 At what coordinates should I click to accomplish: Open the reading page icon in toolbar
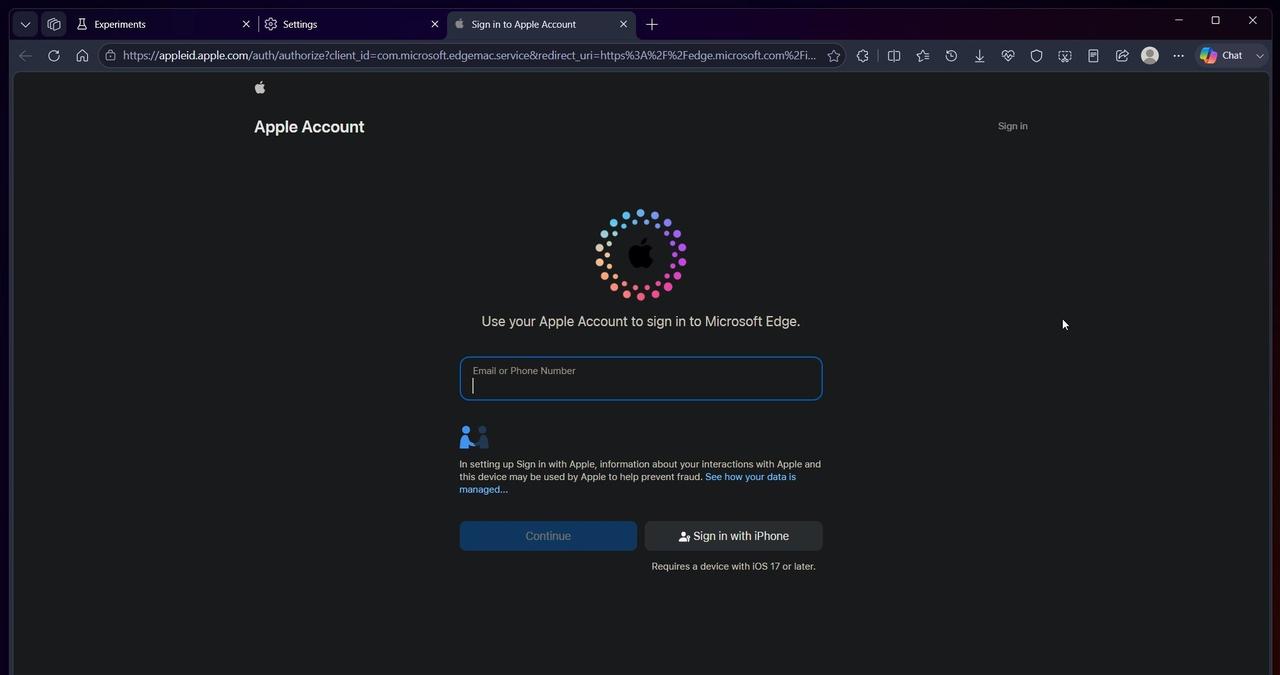click(x=1093, y=56)
